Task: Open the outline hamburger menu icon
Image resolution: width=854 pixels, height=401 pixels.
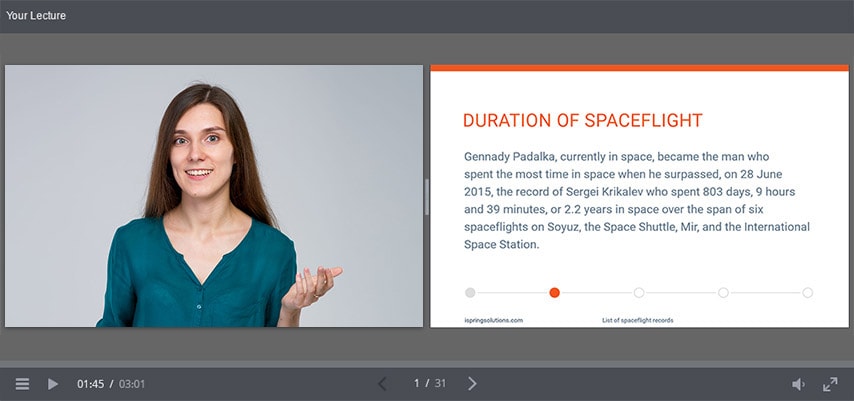Action: coord(22,384)
